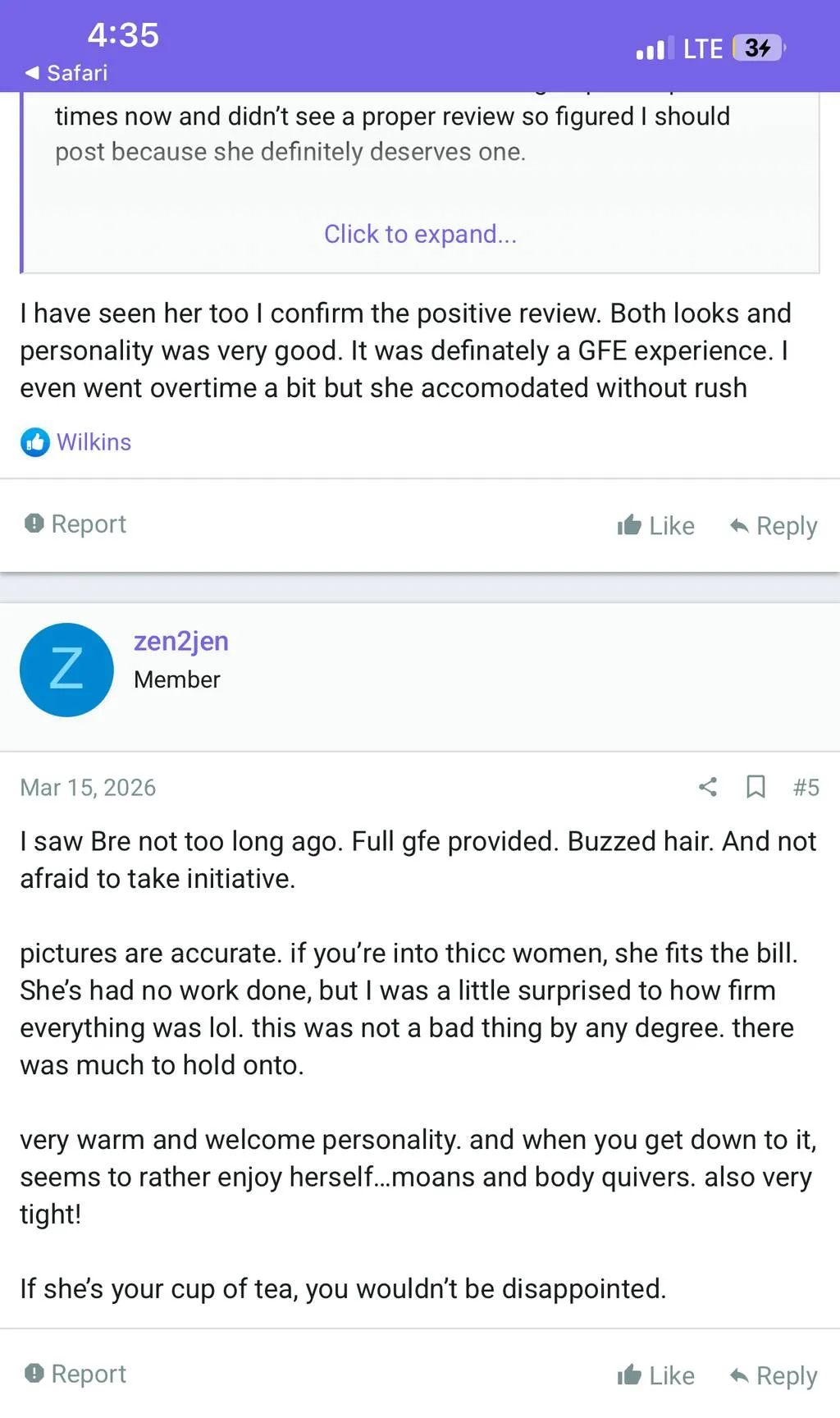840x1418 pixels.
Task: Tap the Mar 15, 2026 post date
Action: click(x=88, y=788)
